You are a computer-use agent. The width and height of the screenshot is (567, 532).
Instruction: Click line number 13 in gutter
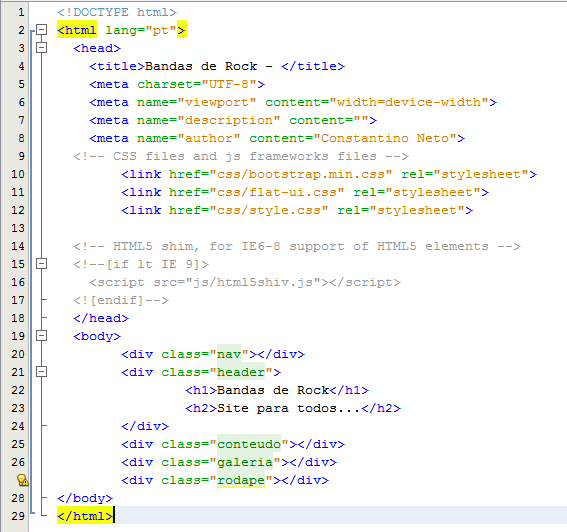point(18,228)
